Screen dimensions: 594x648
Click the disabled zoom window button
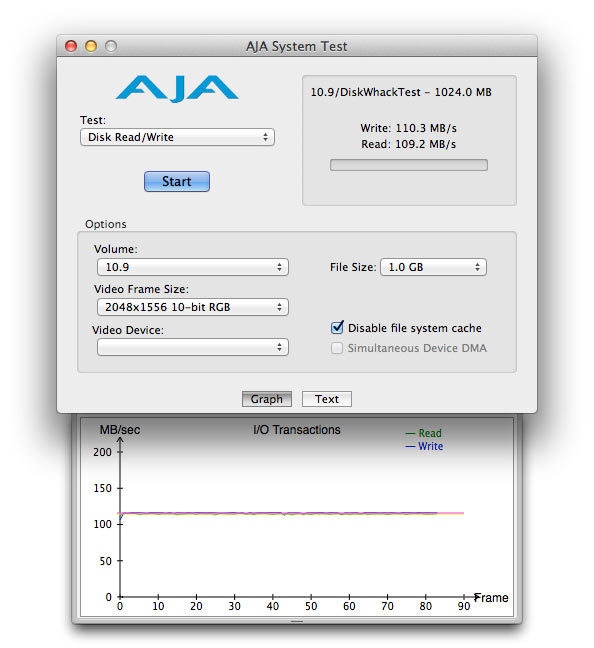111,46
